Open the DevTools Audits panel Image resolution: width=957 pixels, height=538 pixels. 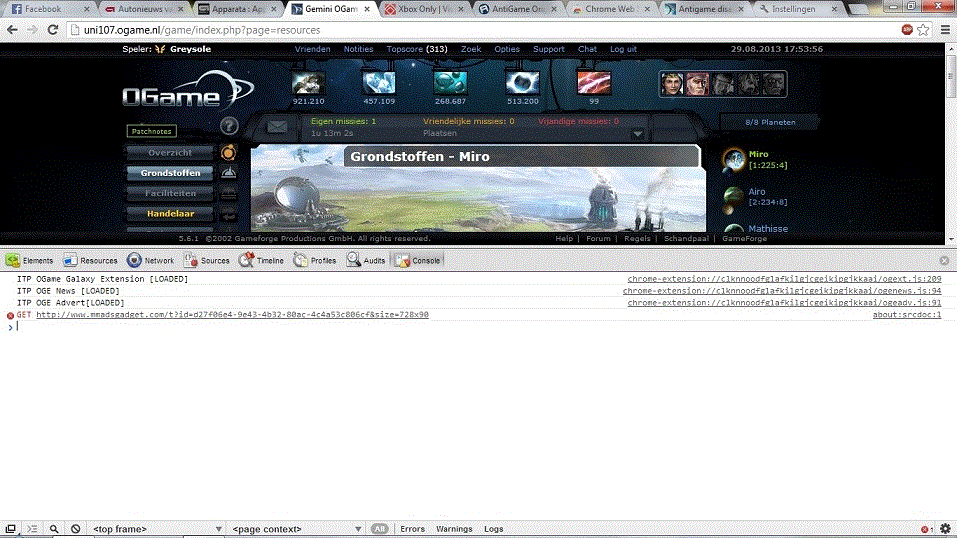click(366, 260)
